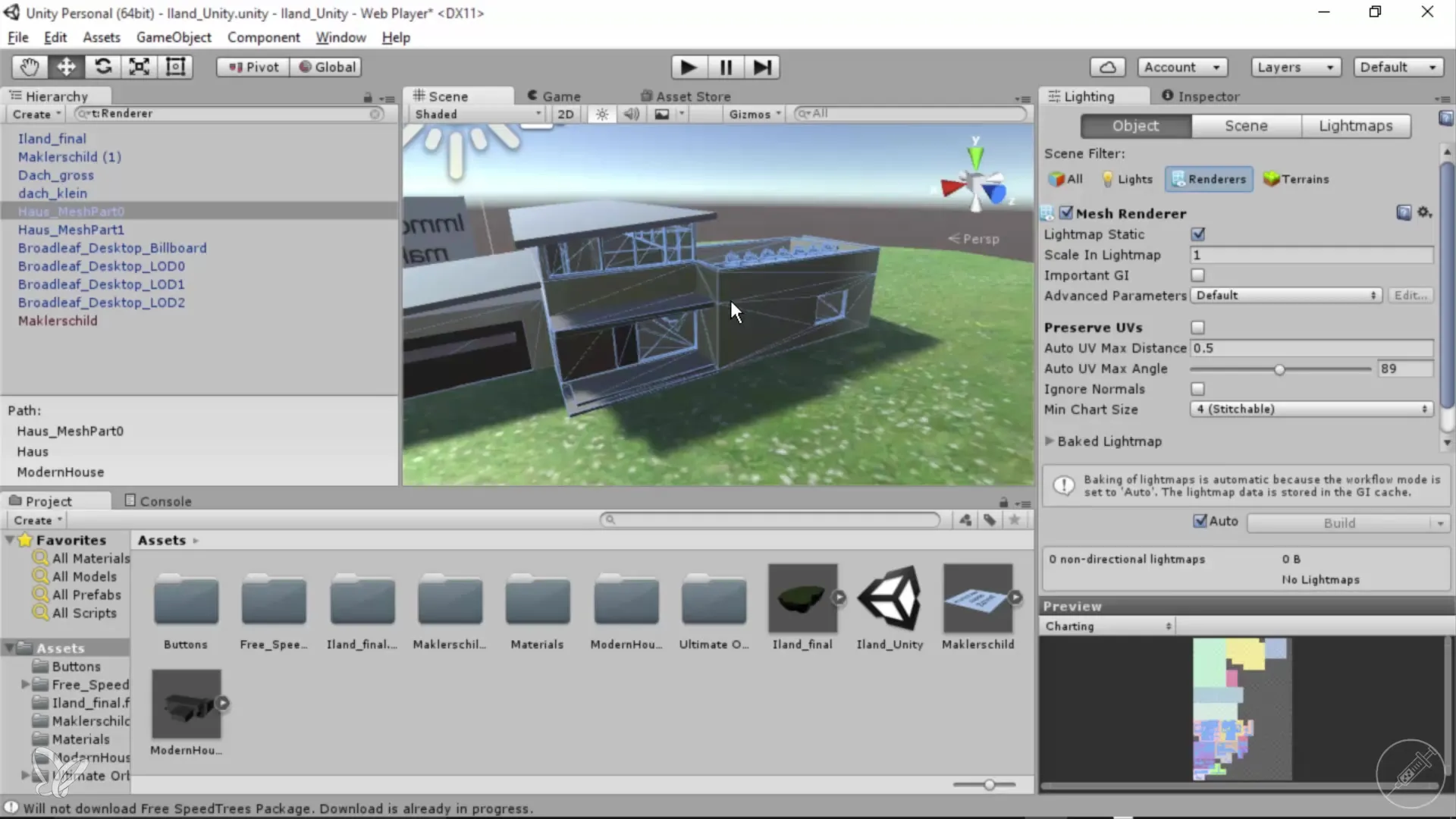Adjust the asset thumbnail size slider
Viewport: 1456px width, 819px height.
point(989,785)
